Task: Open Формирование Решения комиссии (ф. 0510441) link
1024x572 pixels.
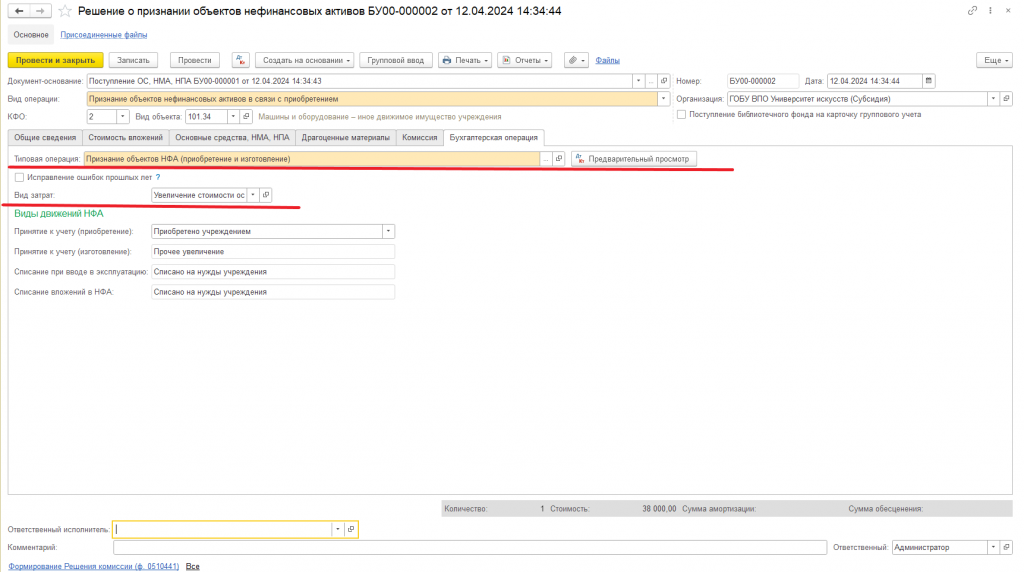Action: pyautogui.click(x=93, y=566)
